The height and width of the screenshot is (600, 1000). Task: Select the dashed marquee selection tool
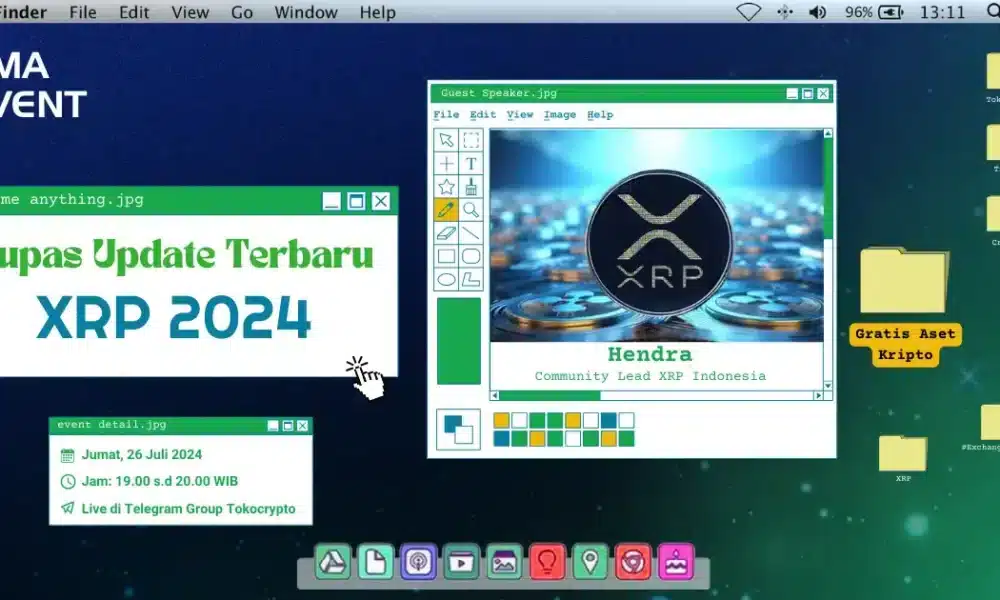(x=471, y=140)
